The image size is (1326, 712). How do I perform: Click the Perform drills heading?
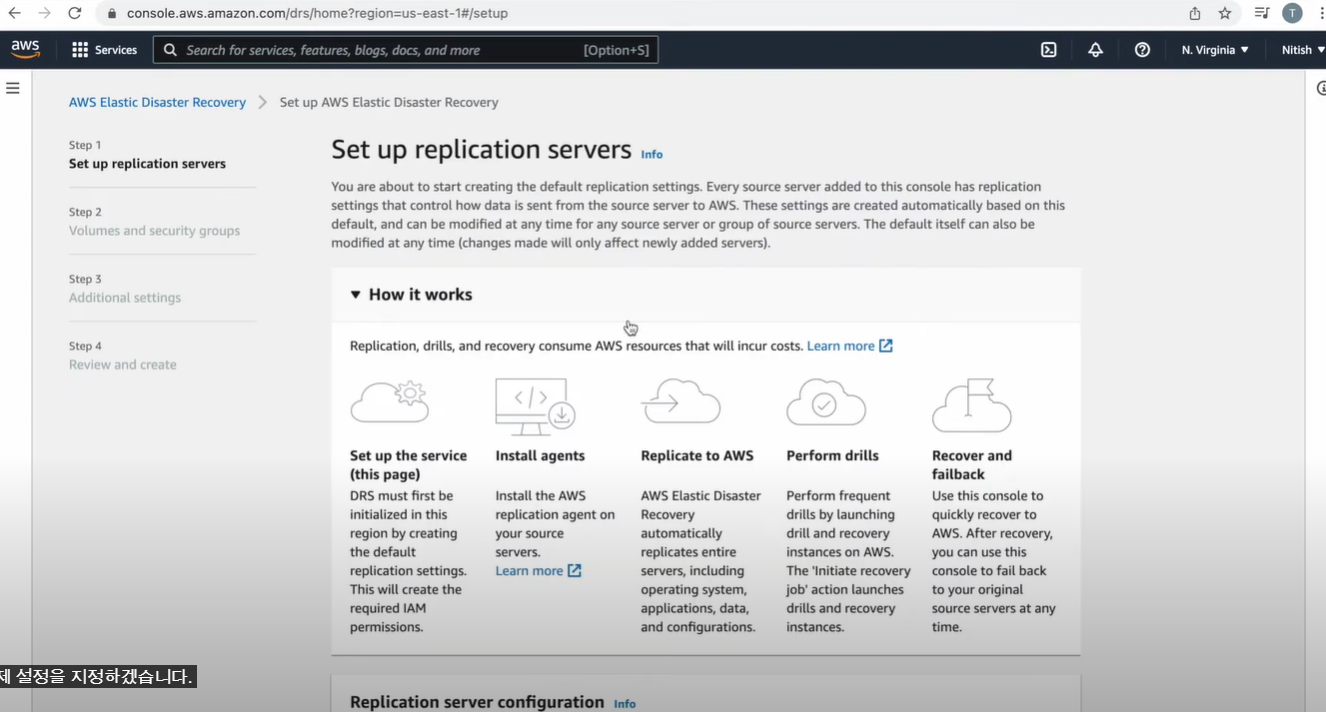tap(832, 456)
